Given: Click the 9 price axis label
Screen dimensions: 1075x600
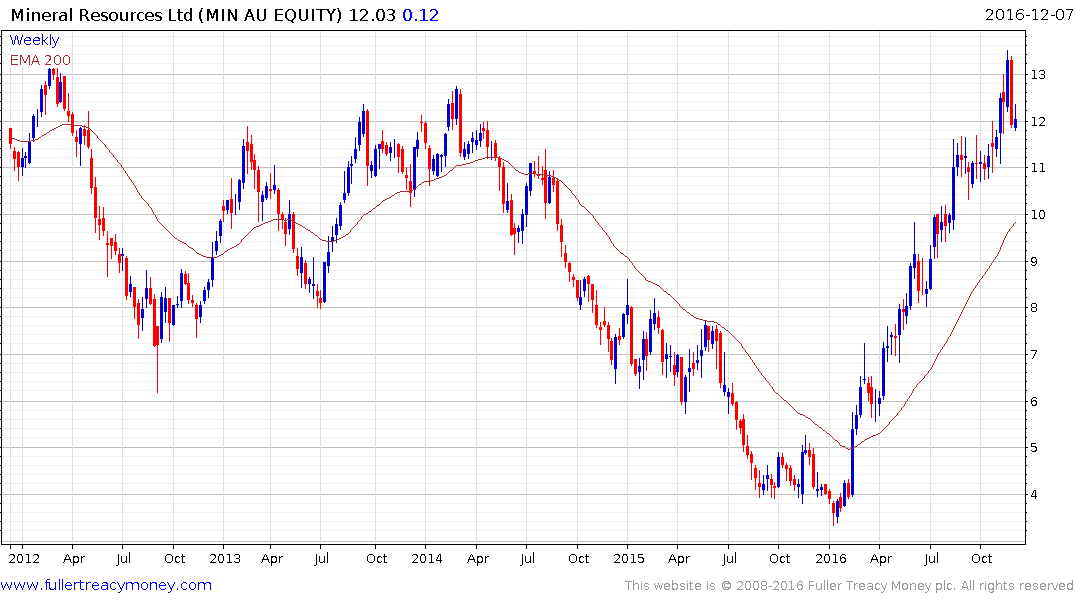Looking at the screenshot, I should 1035,261.
